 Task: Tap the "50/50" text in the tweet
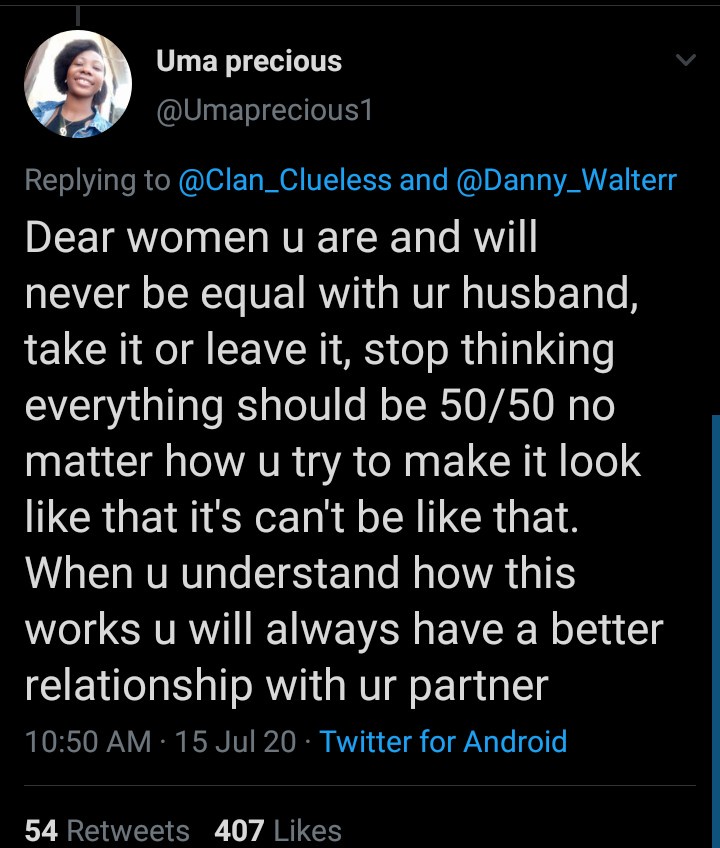click(x=497, y=405)
